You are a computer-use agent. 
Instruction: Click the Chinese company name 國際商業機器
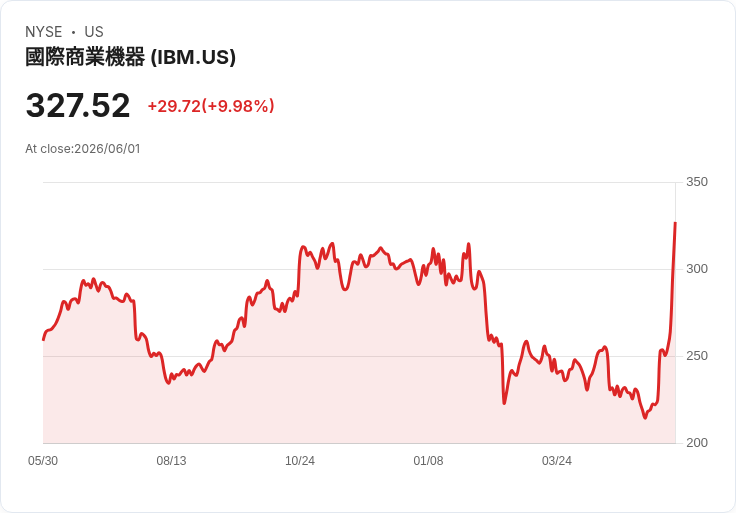tap(85, 57)
